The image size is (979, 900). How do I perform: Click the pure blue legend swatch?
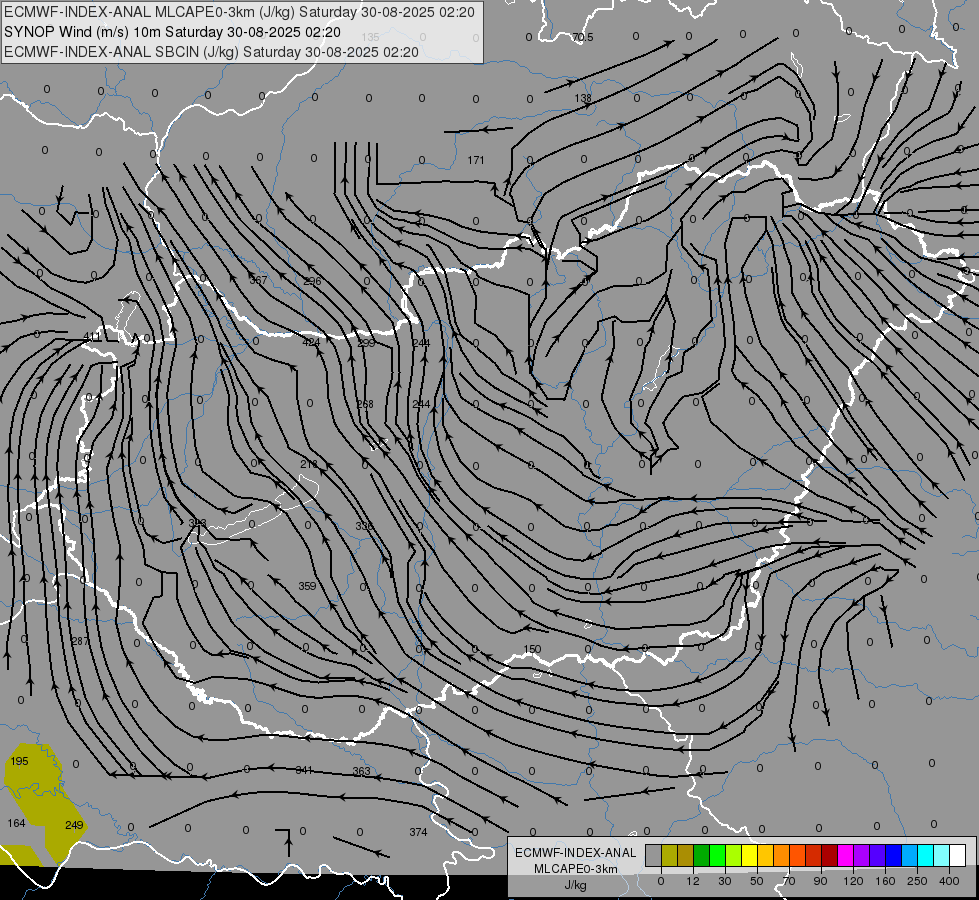click(x=893, y=855)
